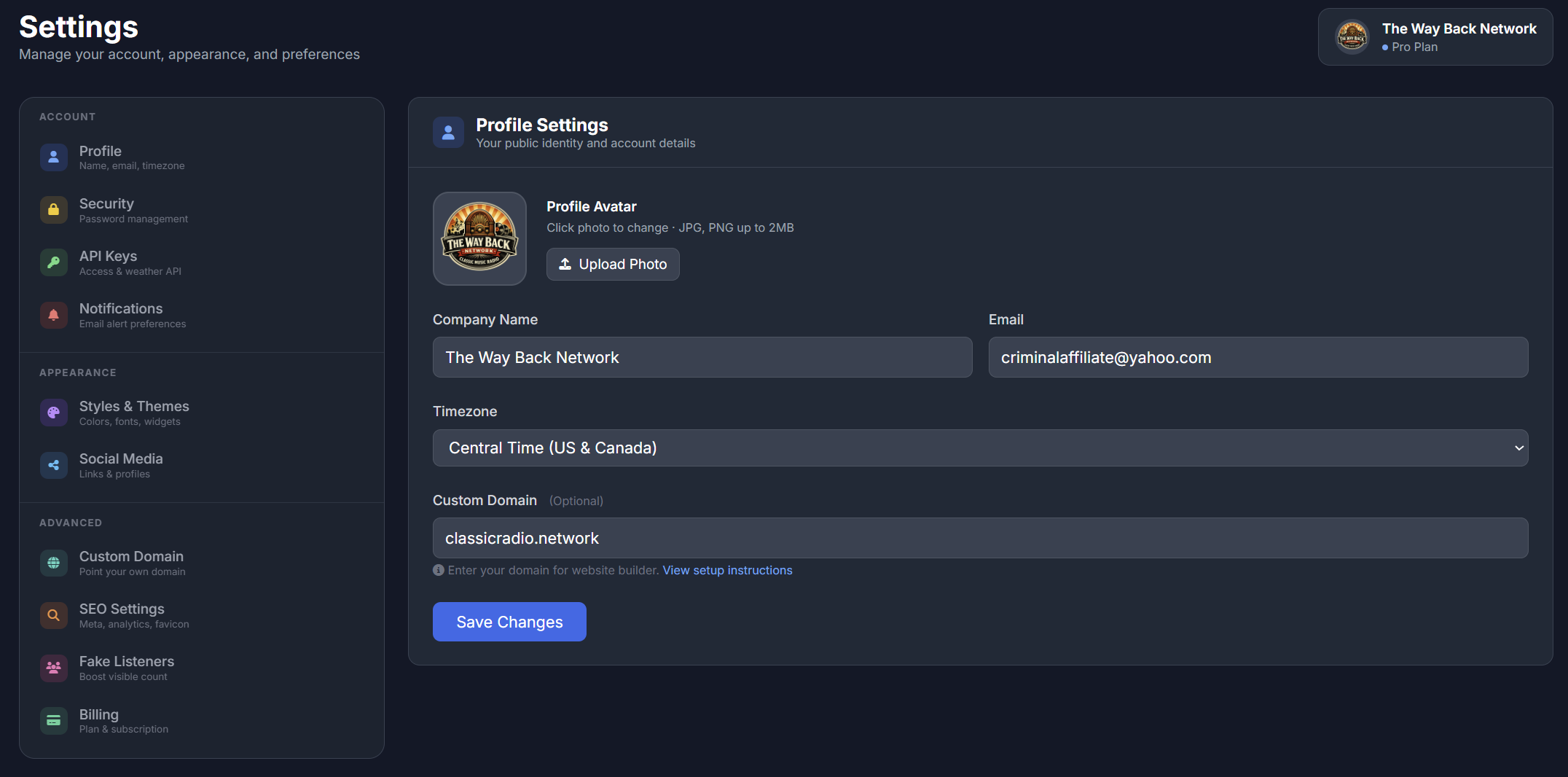Click the SEO Settings magnifier icon
This screenshot has width=1568, height=777.
[53, 615]
